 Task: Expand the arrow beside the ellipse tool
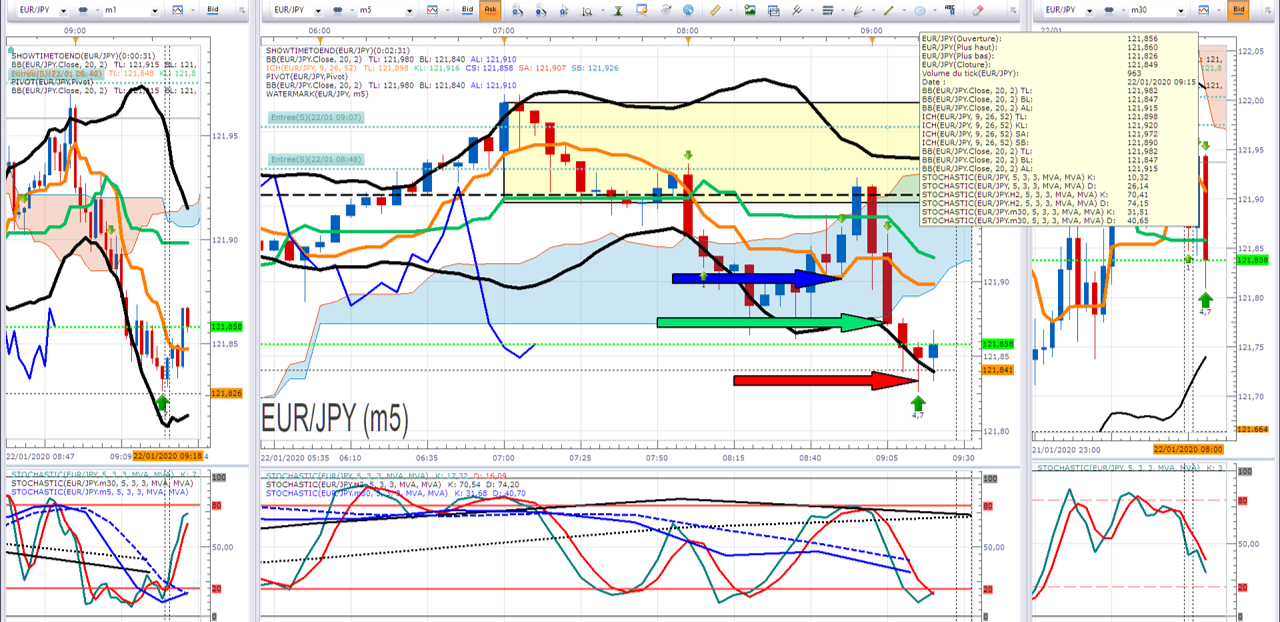(935, 10)
